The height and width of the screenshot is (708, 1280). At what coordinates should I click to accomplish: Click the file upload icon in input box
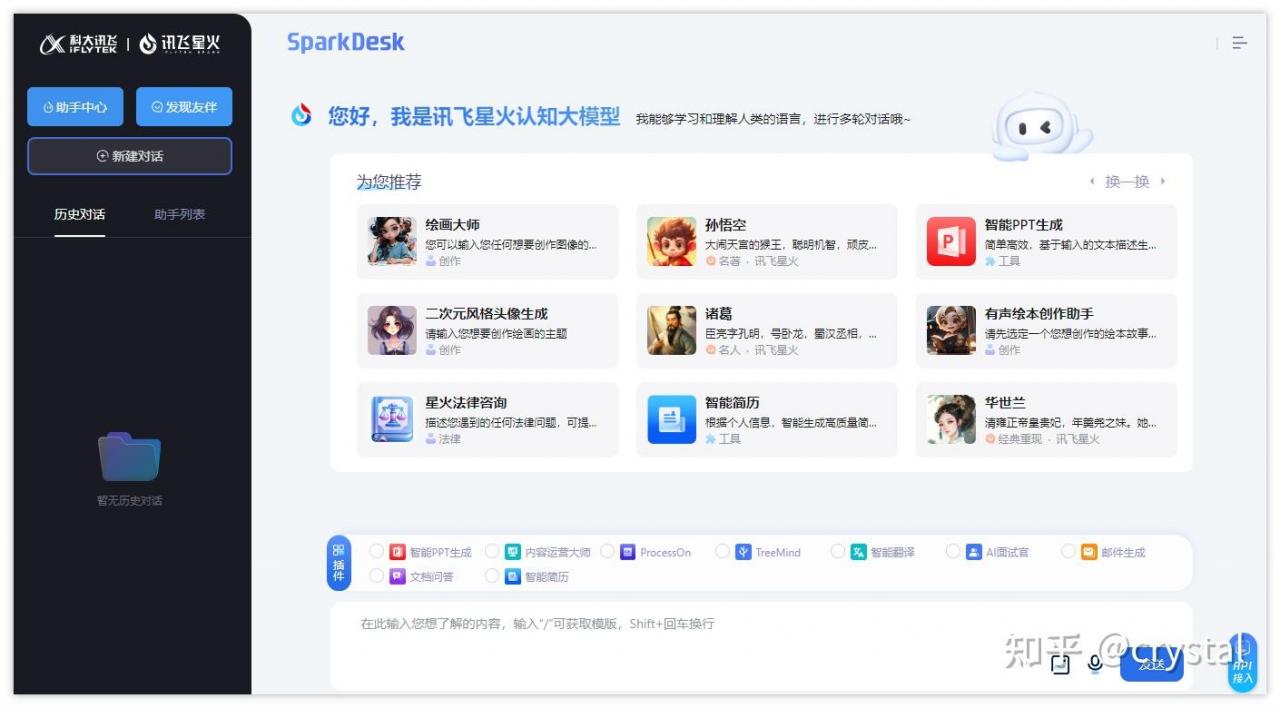pyautogui.click(x=1061, y=663)
